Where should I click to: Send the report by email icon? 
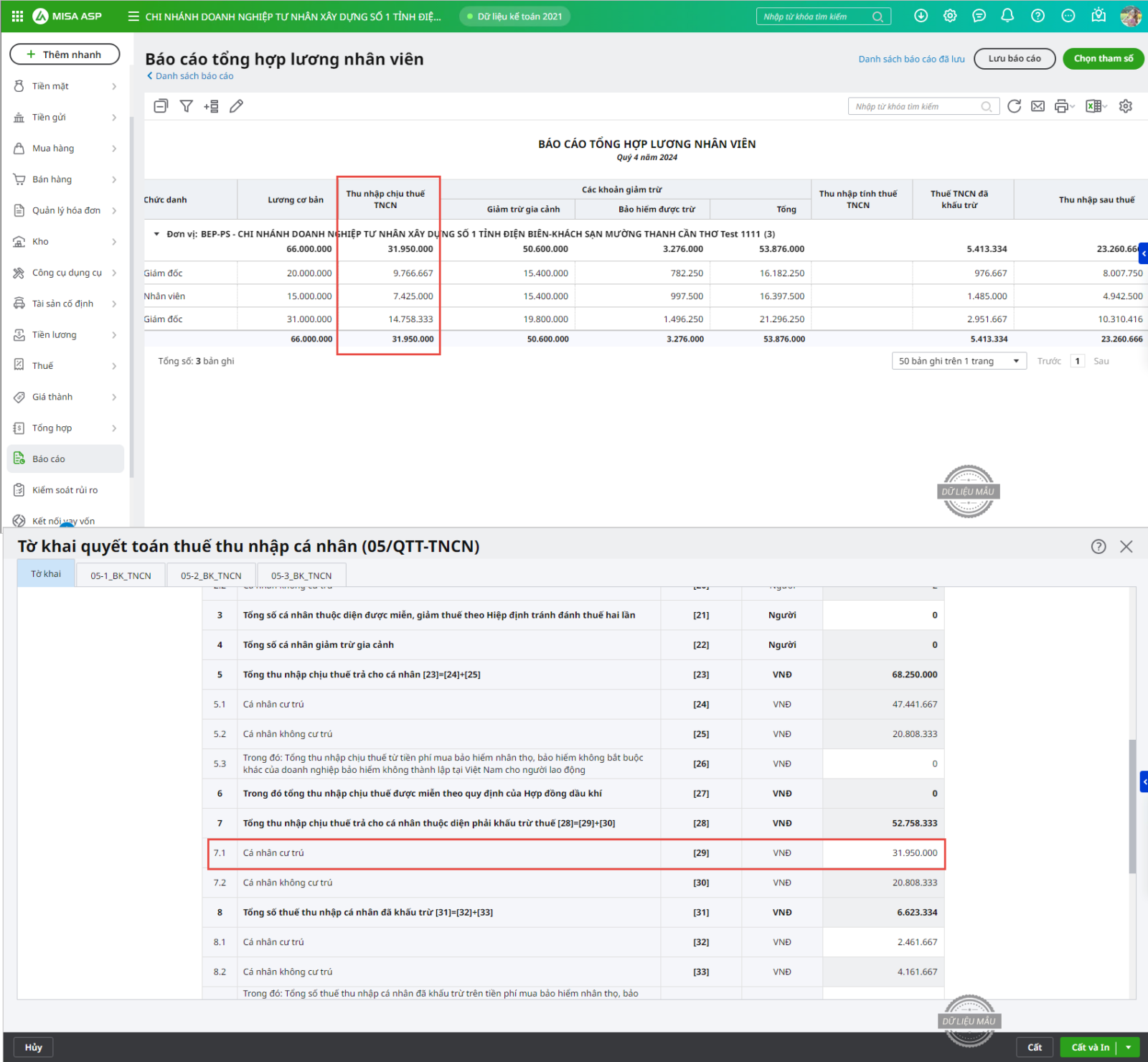coord(1038,106)
